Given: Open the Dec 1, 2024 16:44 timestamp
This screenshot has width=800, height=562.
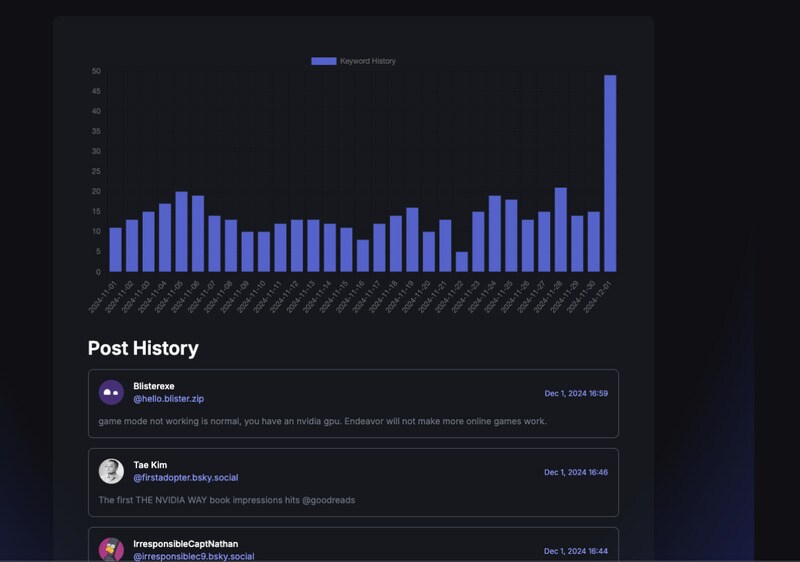Looking at the screenshot, I should point(576,551).
